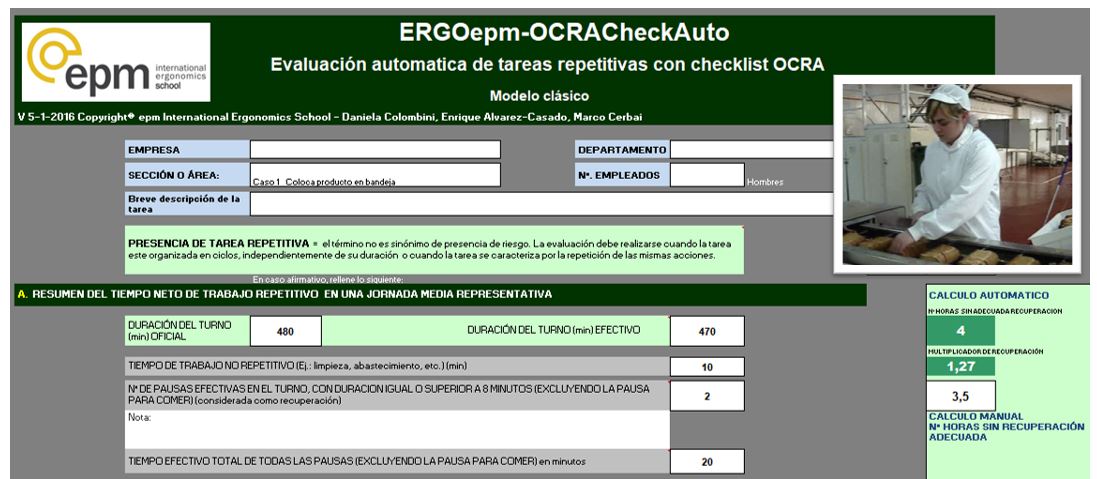This screenshot has width=1097, height=479.
Task: Click the Breve descripción de la tarea field
Action: 542,203
